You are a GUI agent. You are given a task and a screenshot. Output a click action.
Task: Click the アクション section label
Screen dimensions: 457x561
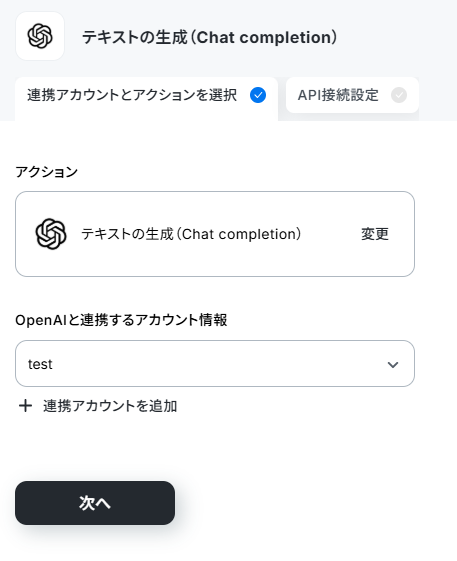pyautogui.click(x=47, y=172)
